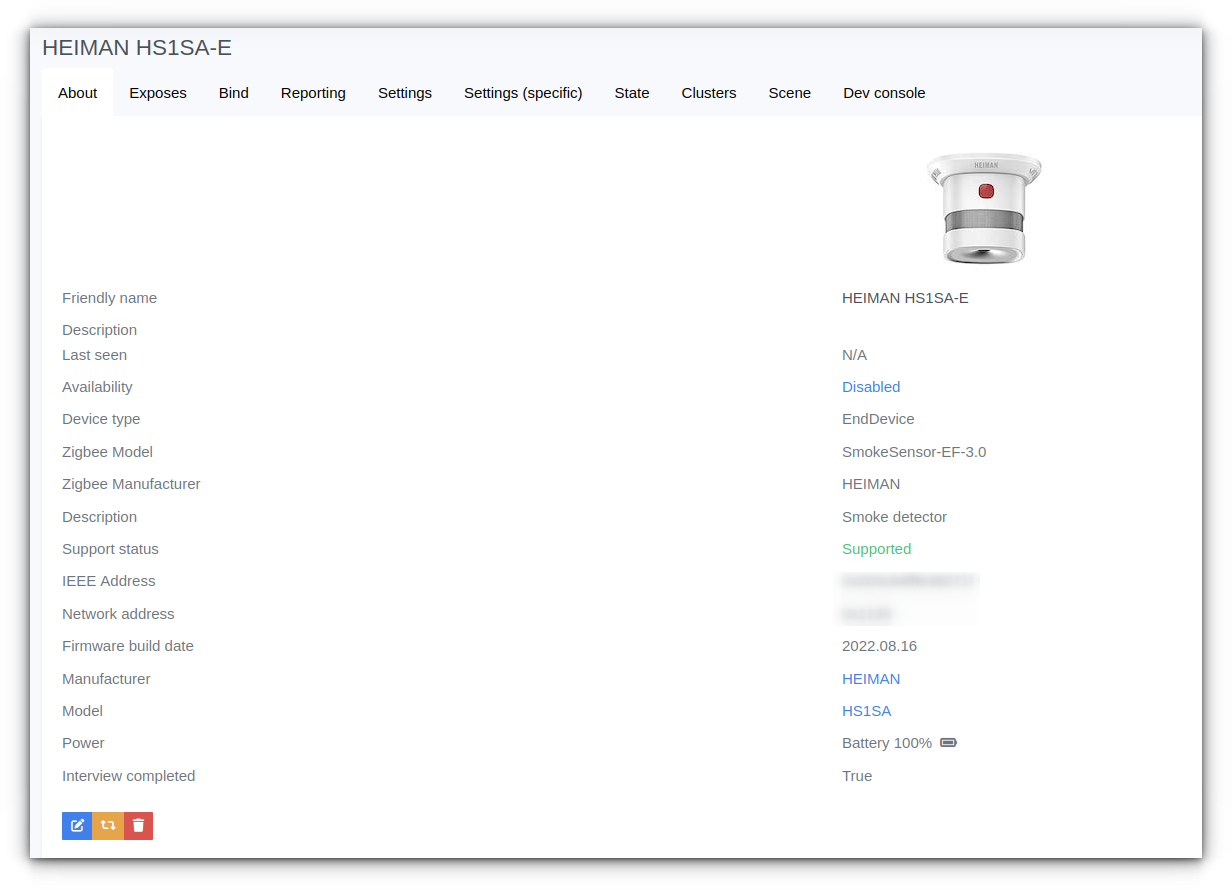Click the red trash delete icon button
The width and height of the screenshot is (1232, 890).
click(138, 826)
